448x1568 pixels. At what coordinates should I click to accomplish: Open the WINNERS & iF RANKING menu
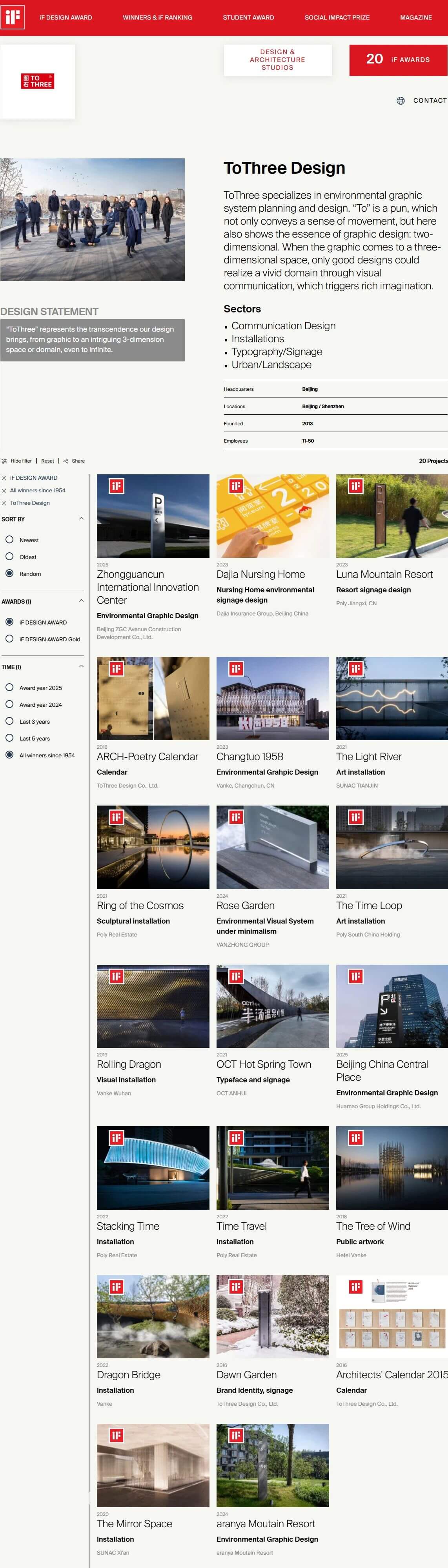tap(157, 18)
